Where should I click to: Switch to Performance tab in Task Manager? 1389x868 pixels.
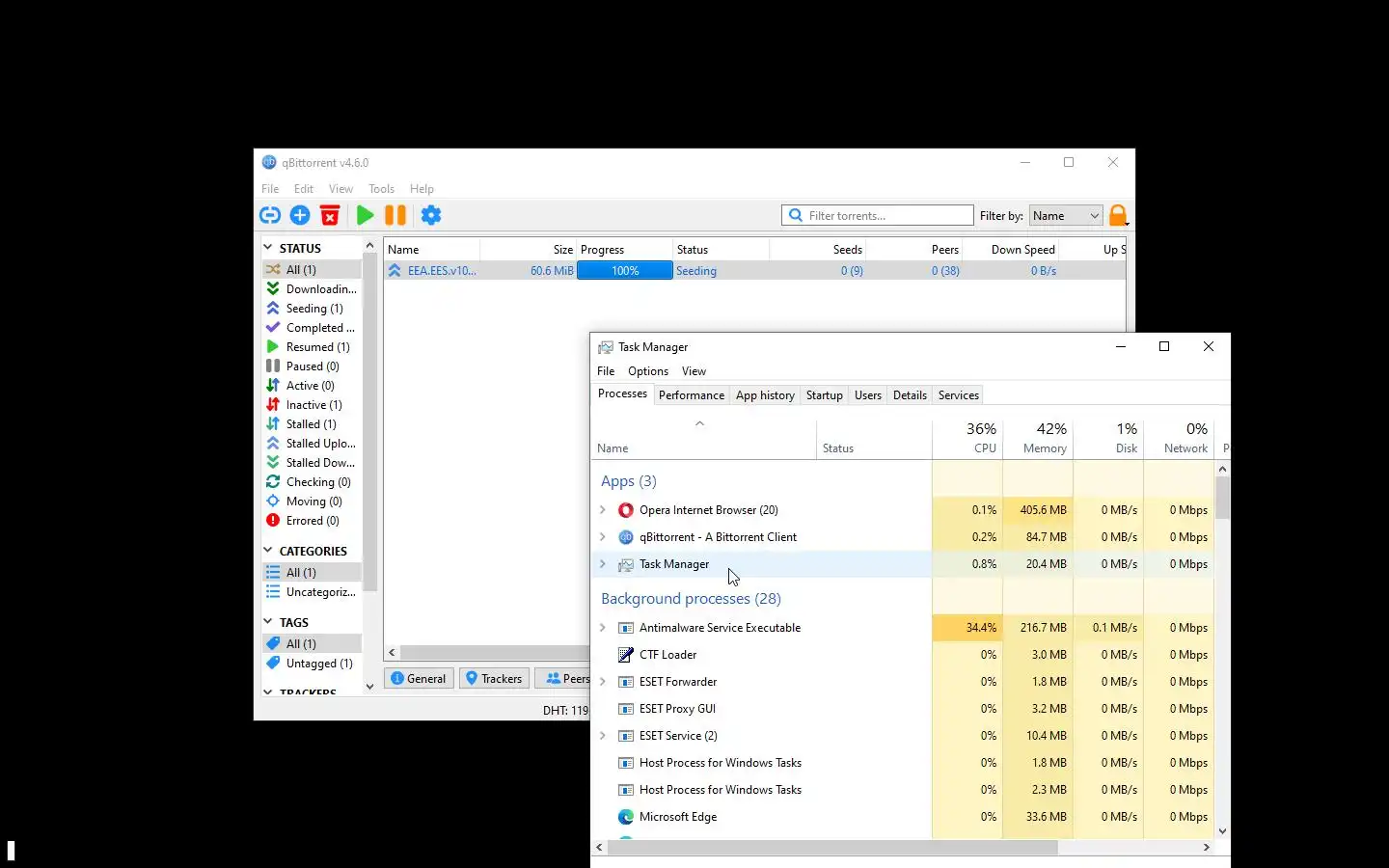692,395
